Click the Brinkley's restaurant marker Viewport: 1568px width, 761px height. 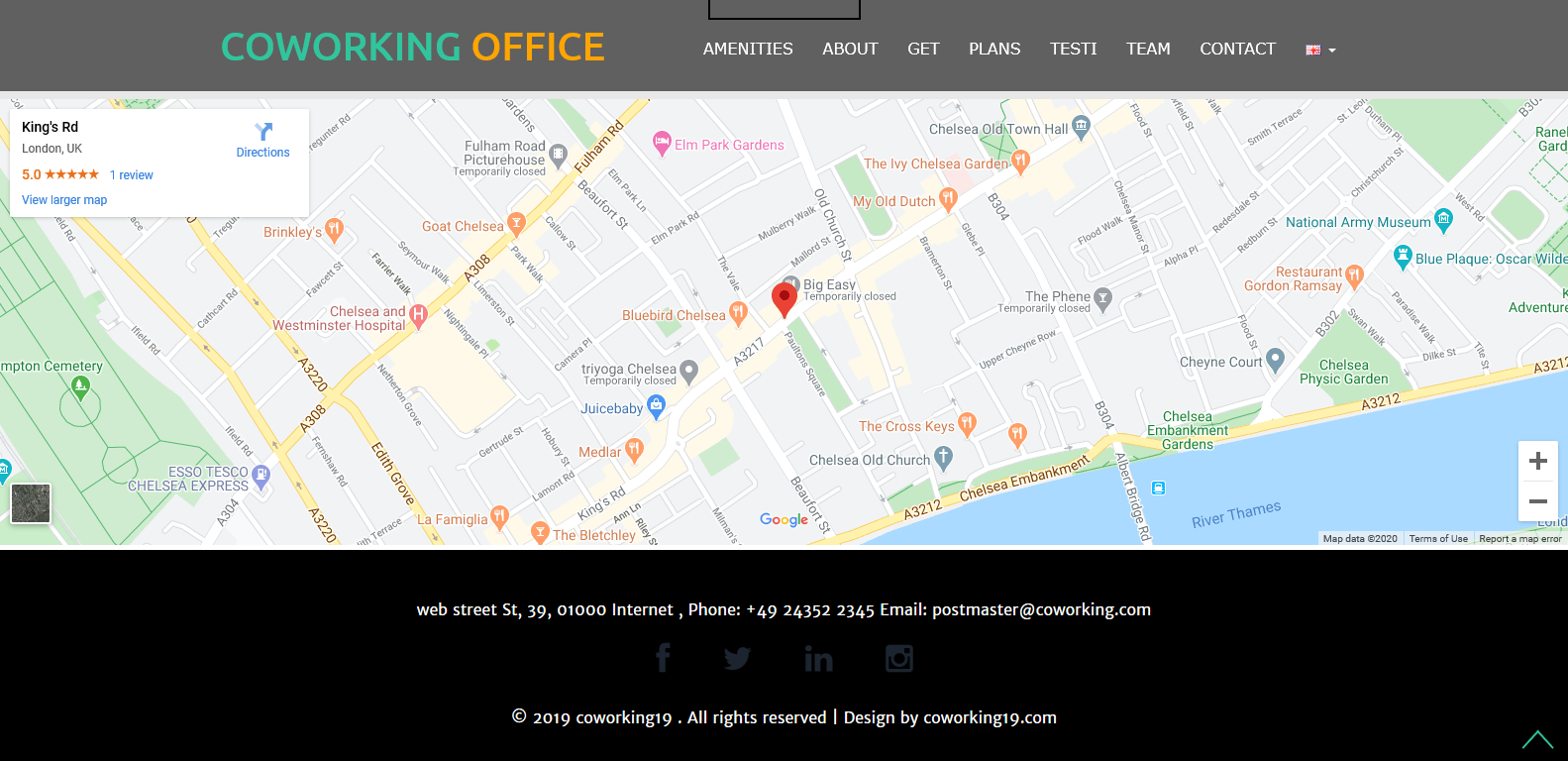(334, 230)
